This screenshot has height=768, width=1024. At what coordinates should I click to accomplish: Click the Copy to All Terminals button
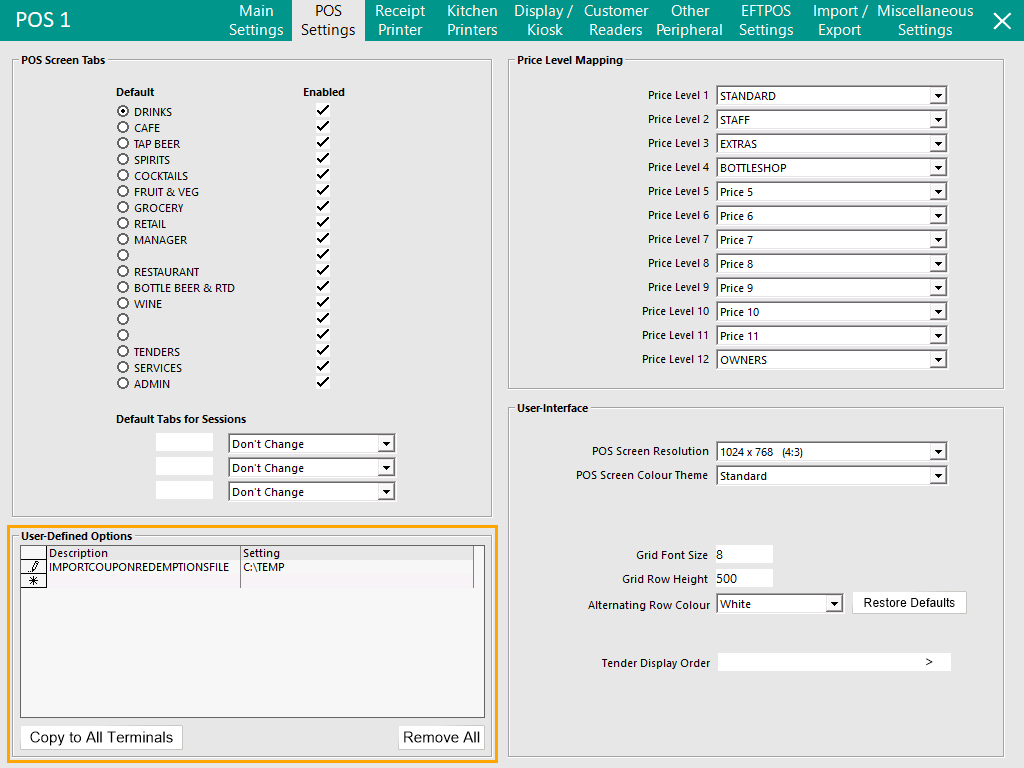[101, 737]
